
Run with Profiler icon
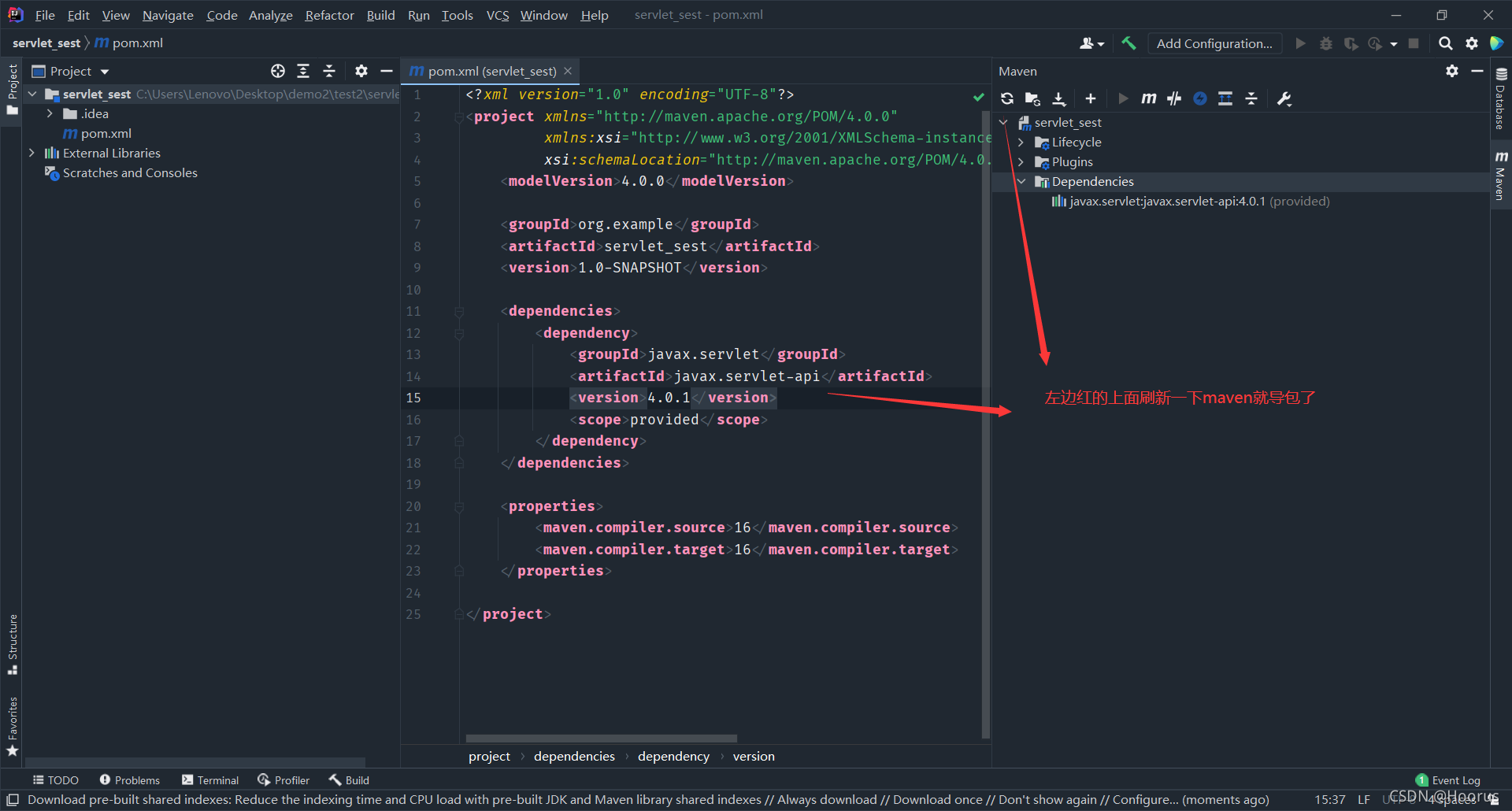tap(1376, 43)
